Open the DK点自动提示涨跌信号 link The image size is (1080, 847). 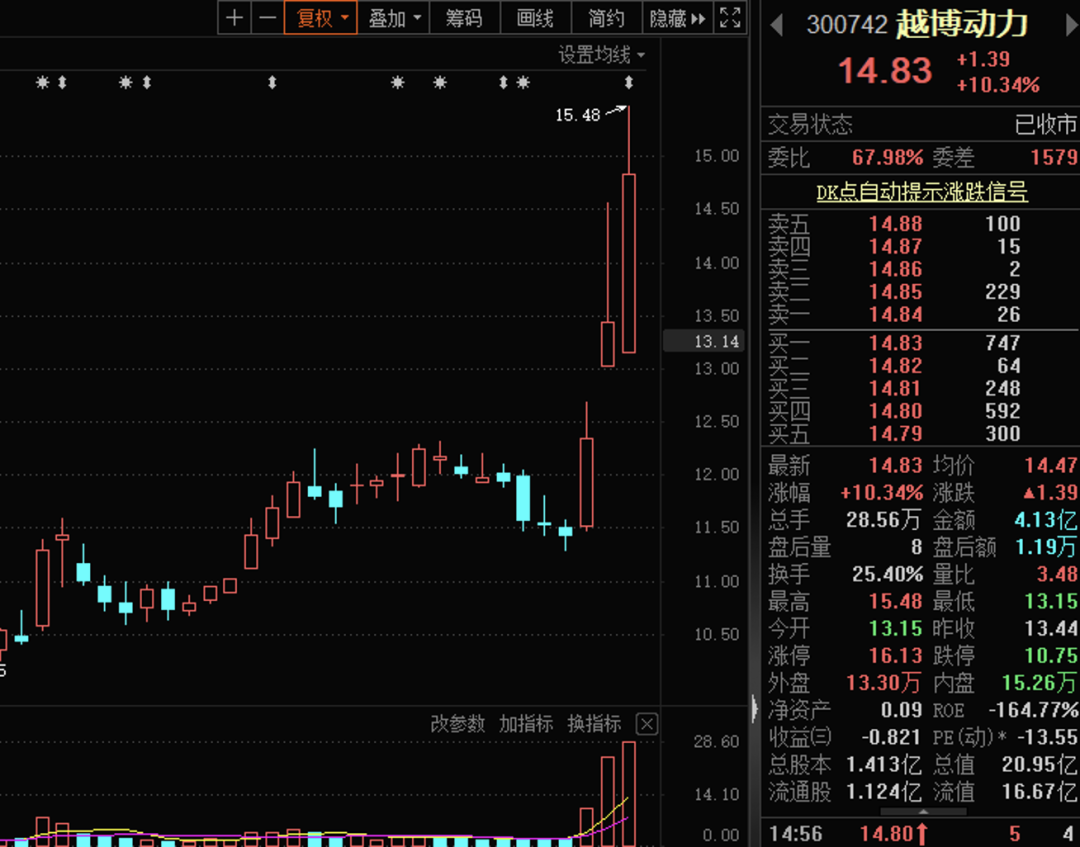click(x=921, y=191)
